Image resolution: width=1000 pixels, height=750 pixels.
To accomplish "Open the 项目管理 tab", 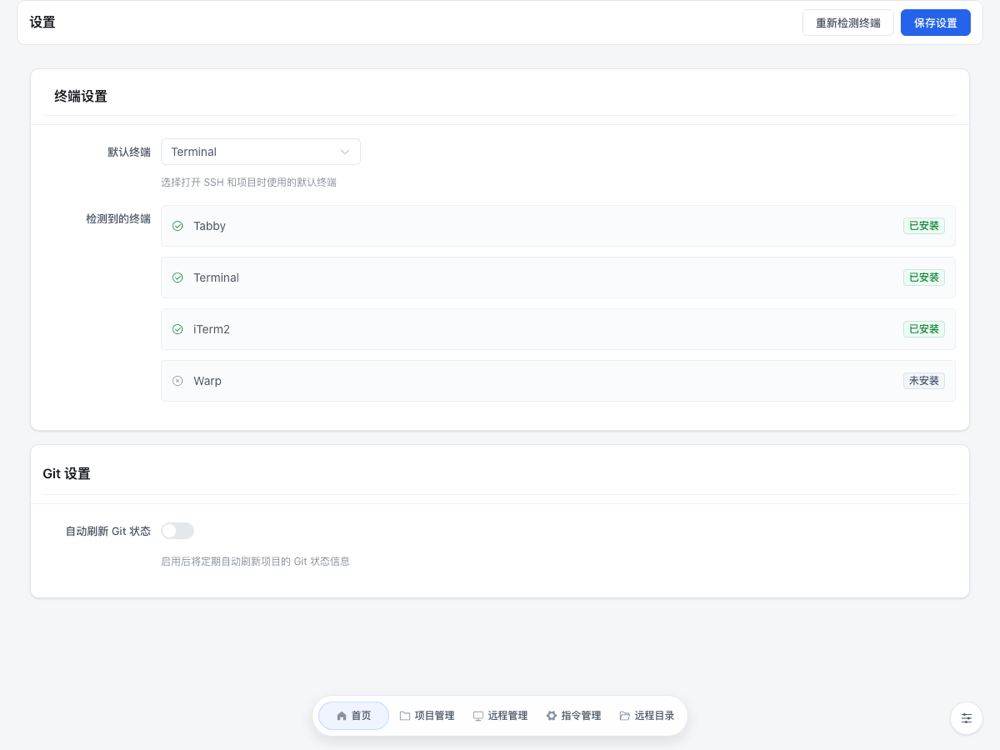I will pos(427,716).
